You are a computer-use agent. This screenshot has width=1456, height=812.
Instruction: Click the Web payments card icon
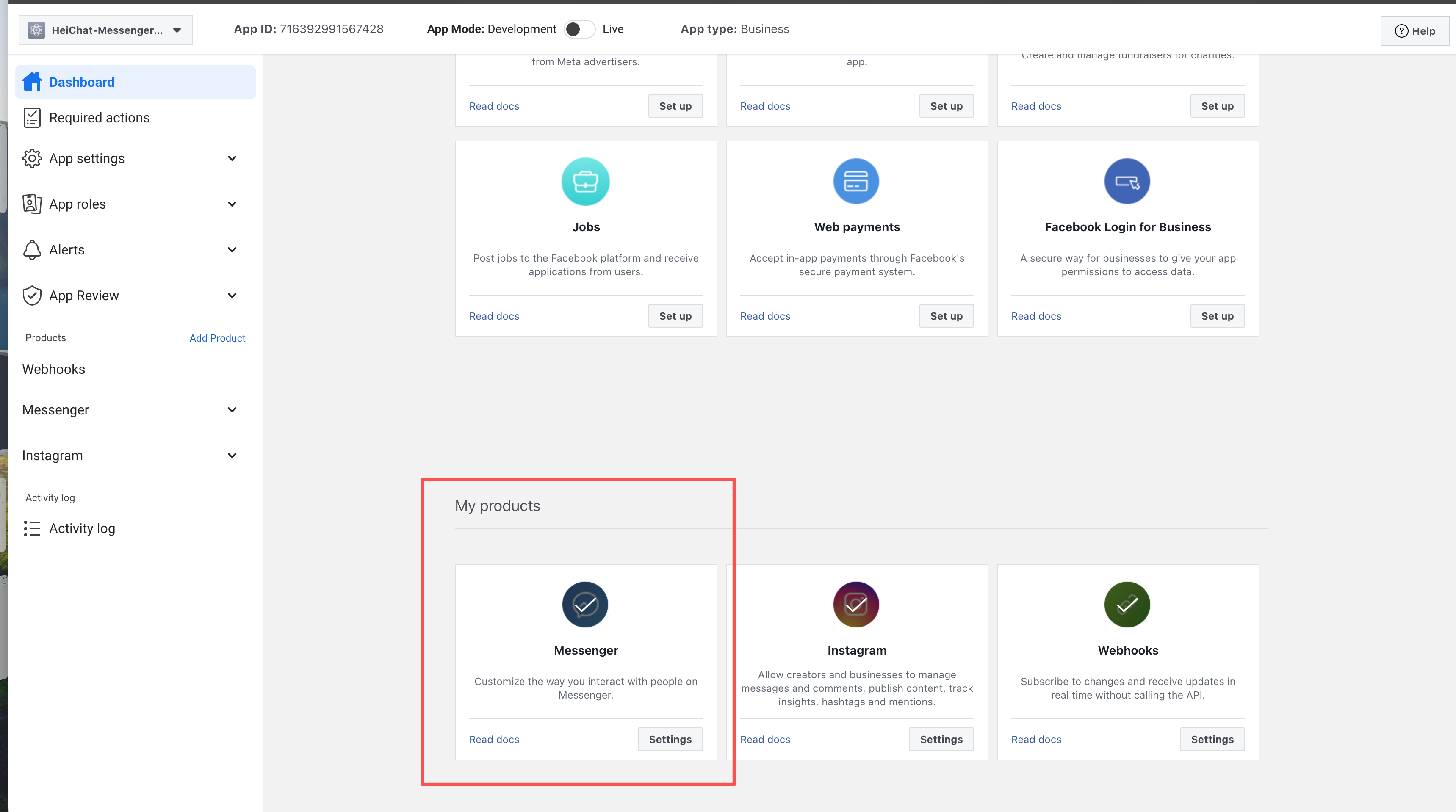point(856,181)
